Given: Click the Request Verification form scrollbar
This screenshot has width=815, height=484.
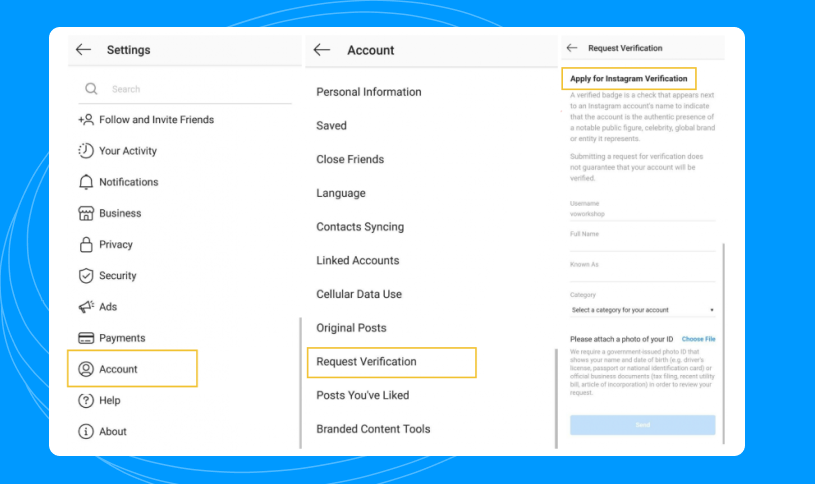Looking at the screenshot, I should click(724, 343).
